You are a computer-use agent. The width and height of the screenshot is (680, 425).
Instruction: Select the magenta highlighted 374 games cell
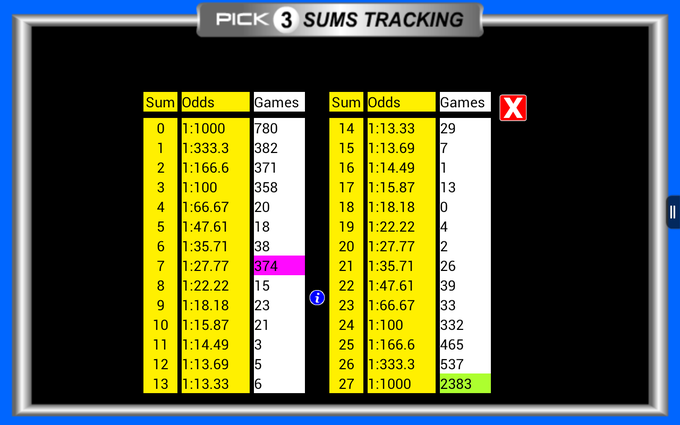pyautogui.click(x=279, y=265)
